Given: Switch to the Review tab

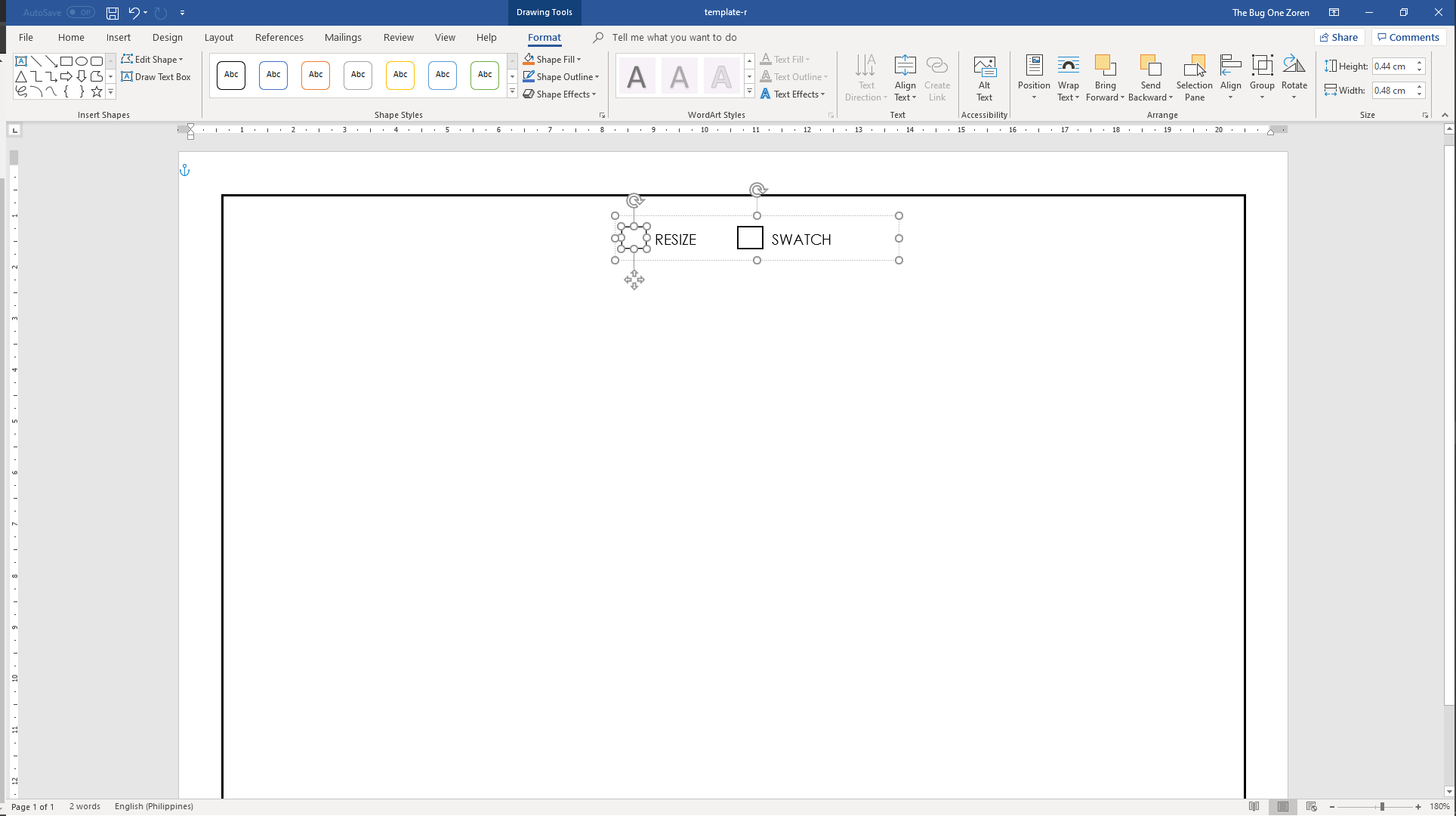Looking at the screenshot, I should [398, 37].
